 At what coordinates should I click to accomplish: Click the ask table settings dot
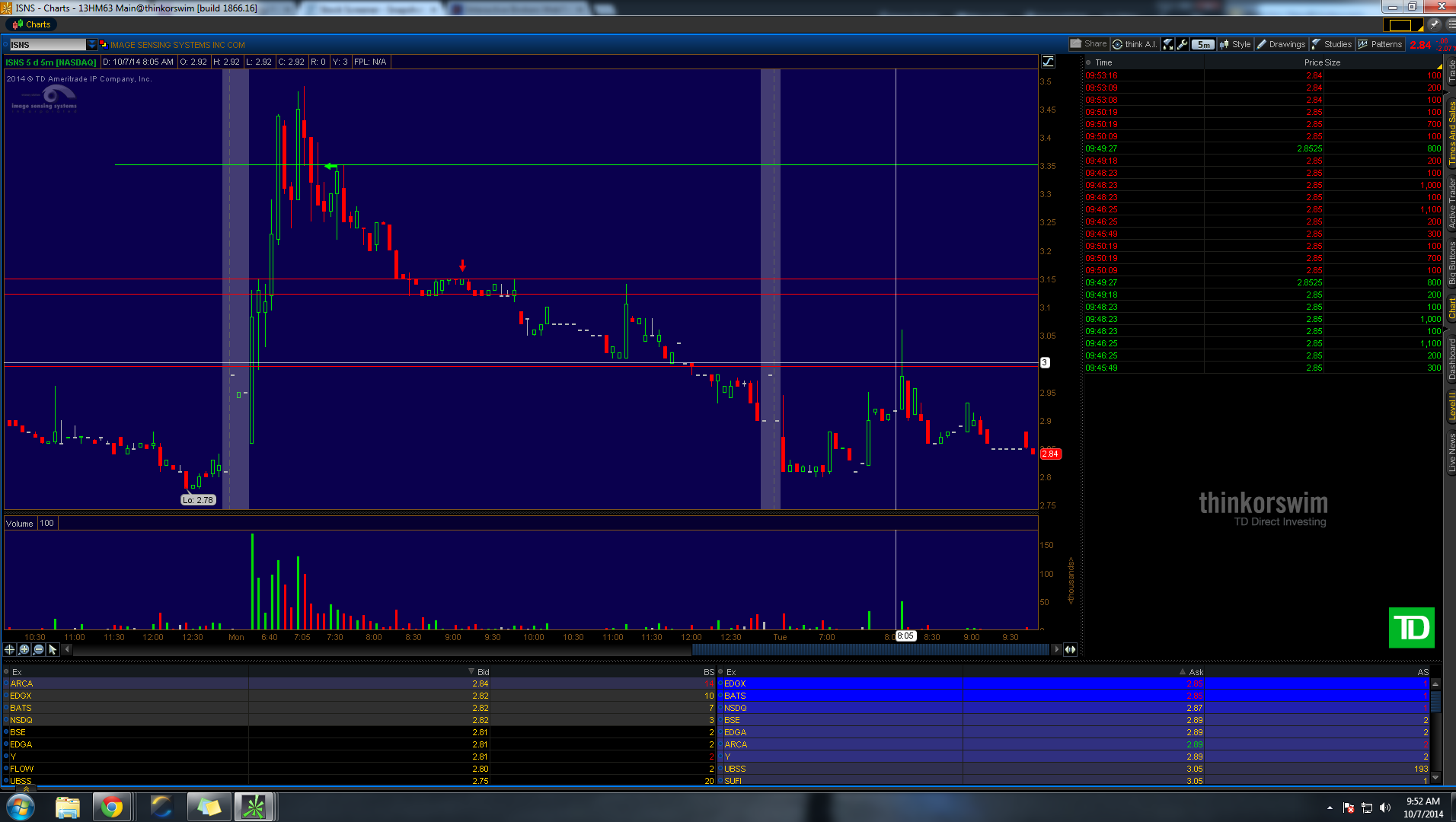click(x=720, y=672)
